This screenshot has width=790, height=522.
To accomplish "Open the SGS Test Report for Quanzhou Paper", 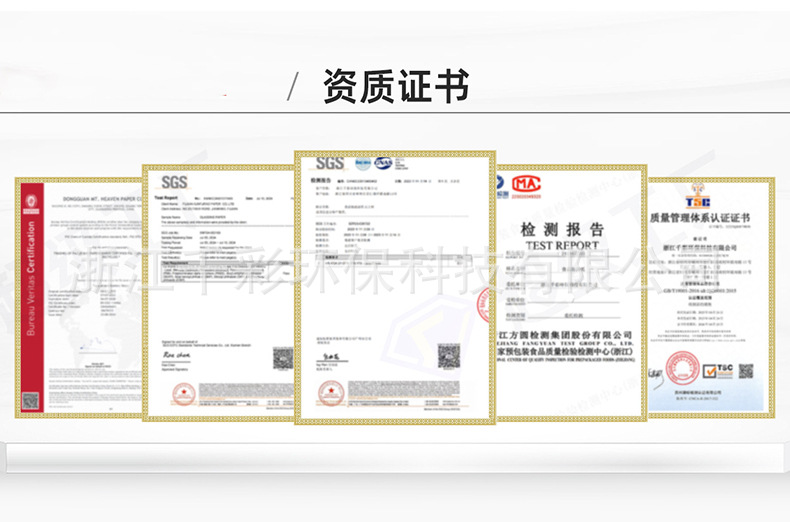I will point(219,293).
